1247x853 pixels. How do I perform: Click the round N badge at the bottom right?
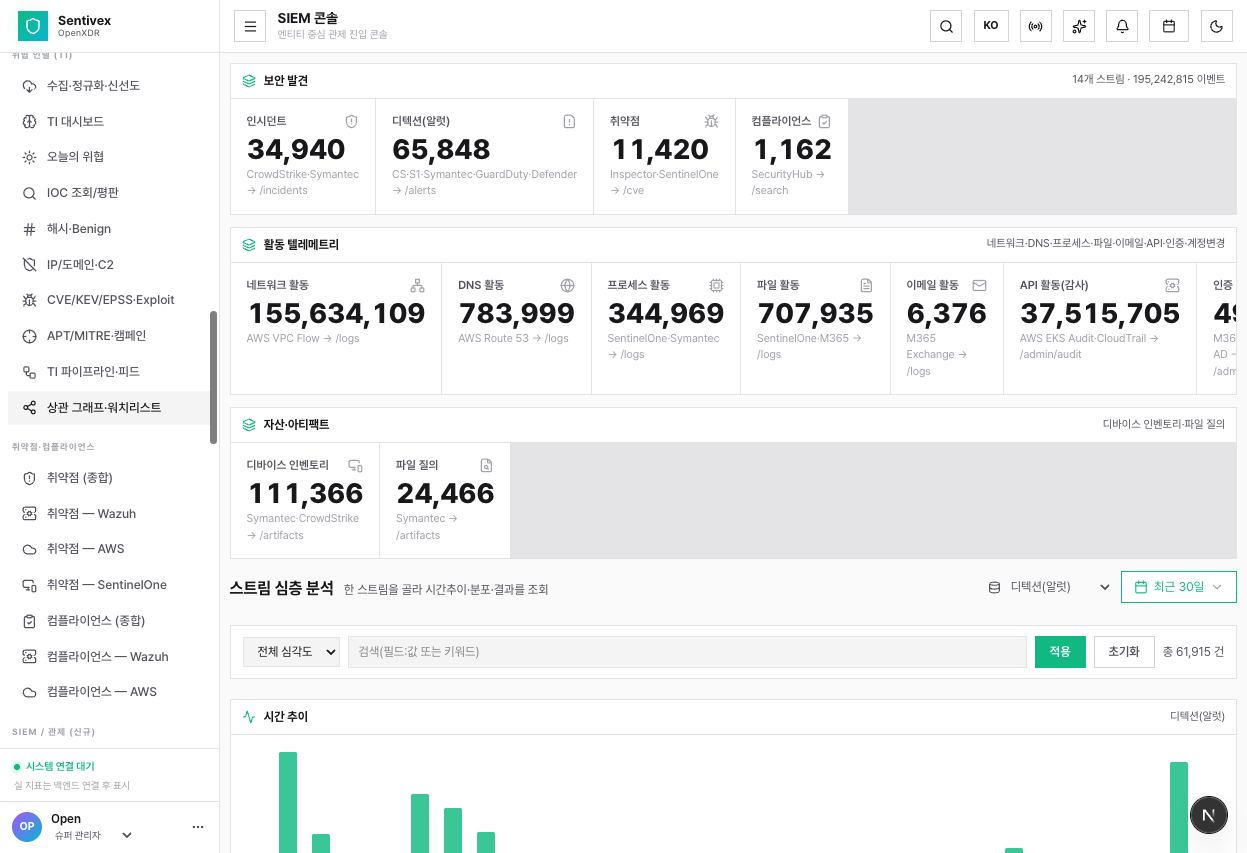click(x=1208, y=815)
